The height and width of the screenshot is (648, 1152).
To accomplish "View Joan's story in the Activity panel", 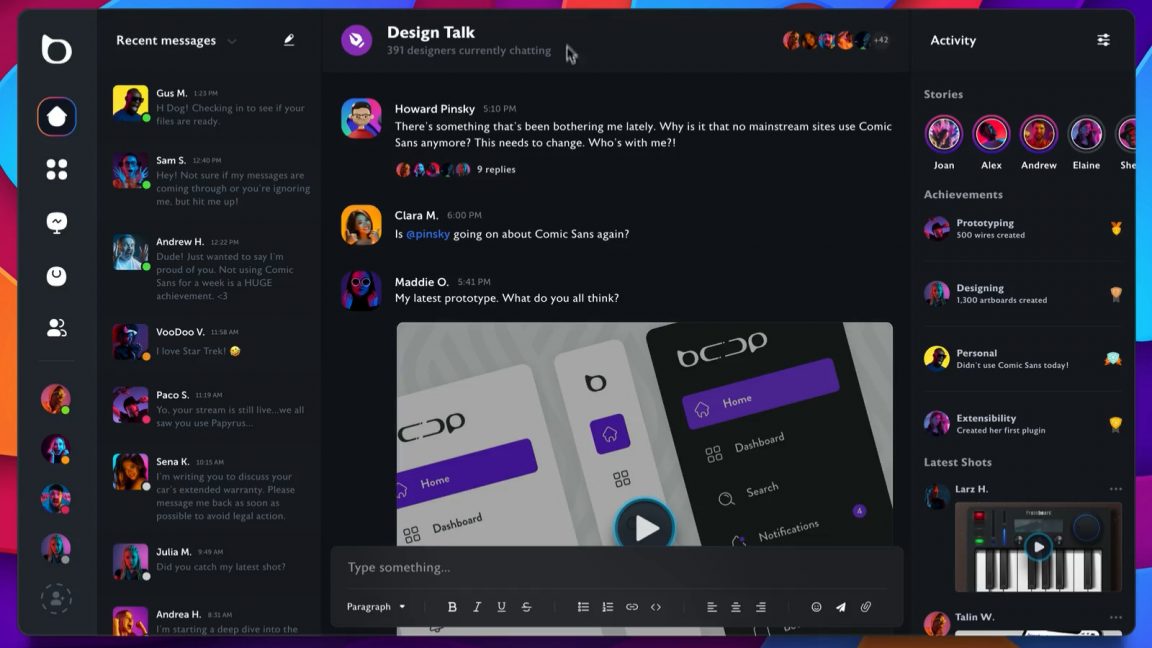I will click(x=943, y=134).
